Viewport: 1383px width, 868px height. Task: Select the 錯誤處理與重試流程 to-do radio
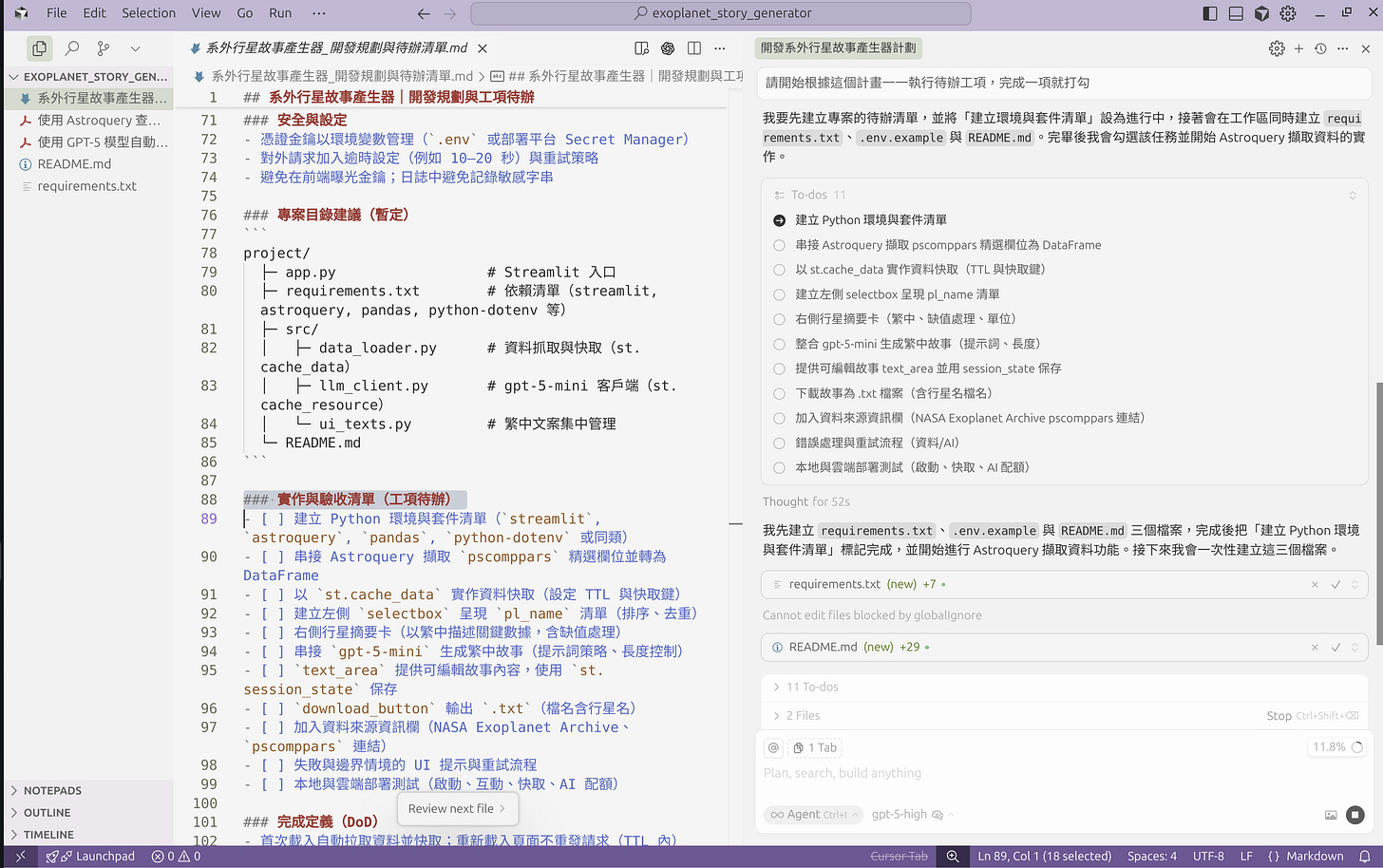780,443
